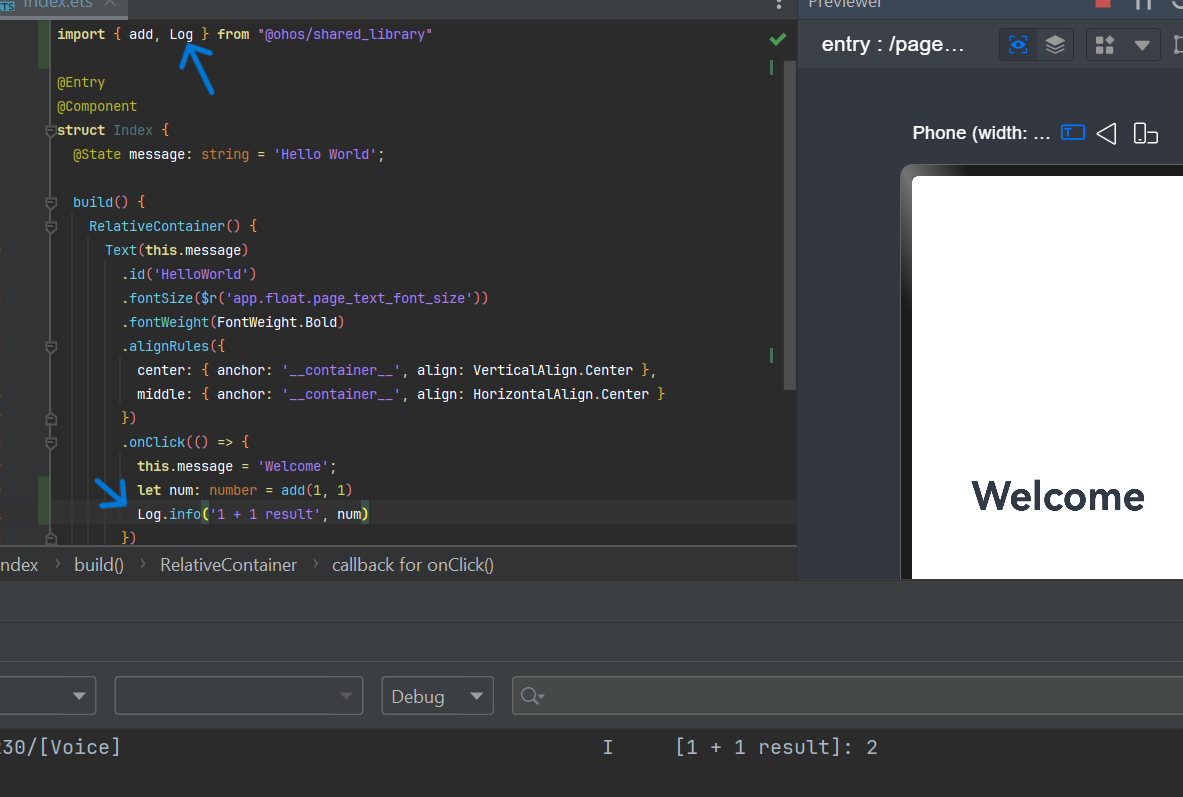Open the Debug log level dropdown
Viewport: 1183px width, 797px height.
coord(437,696)
